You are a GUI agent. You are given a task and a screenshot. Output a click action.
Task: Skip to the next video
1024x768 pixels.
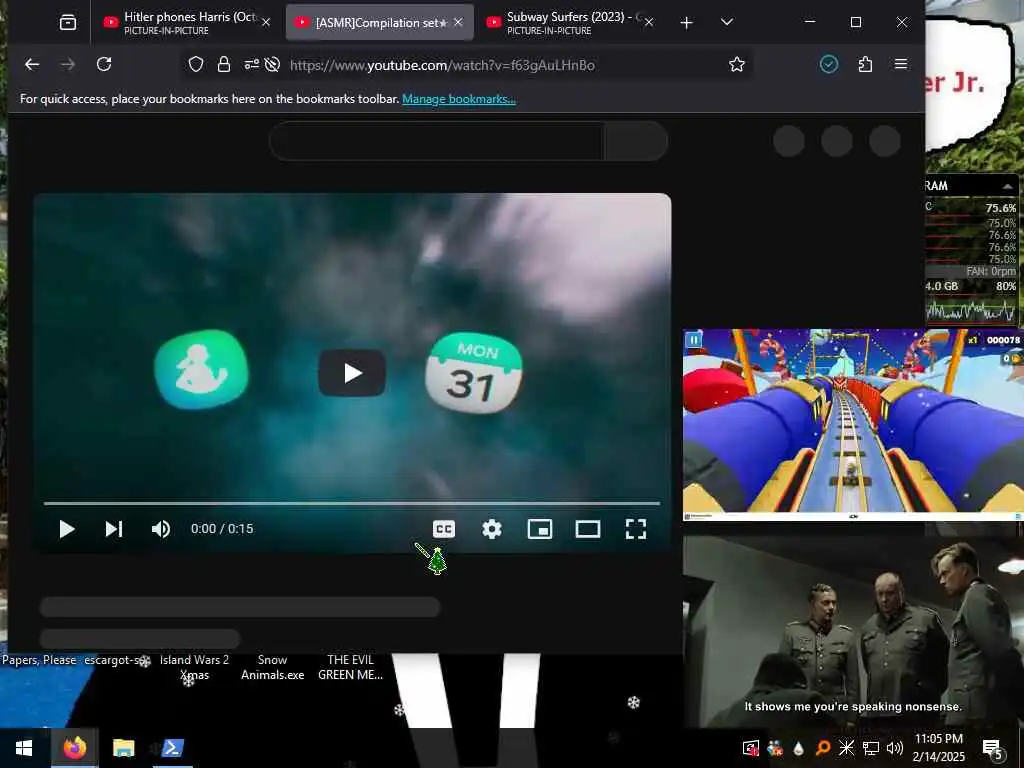pyautogui.click(x=114, y=529)
